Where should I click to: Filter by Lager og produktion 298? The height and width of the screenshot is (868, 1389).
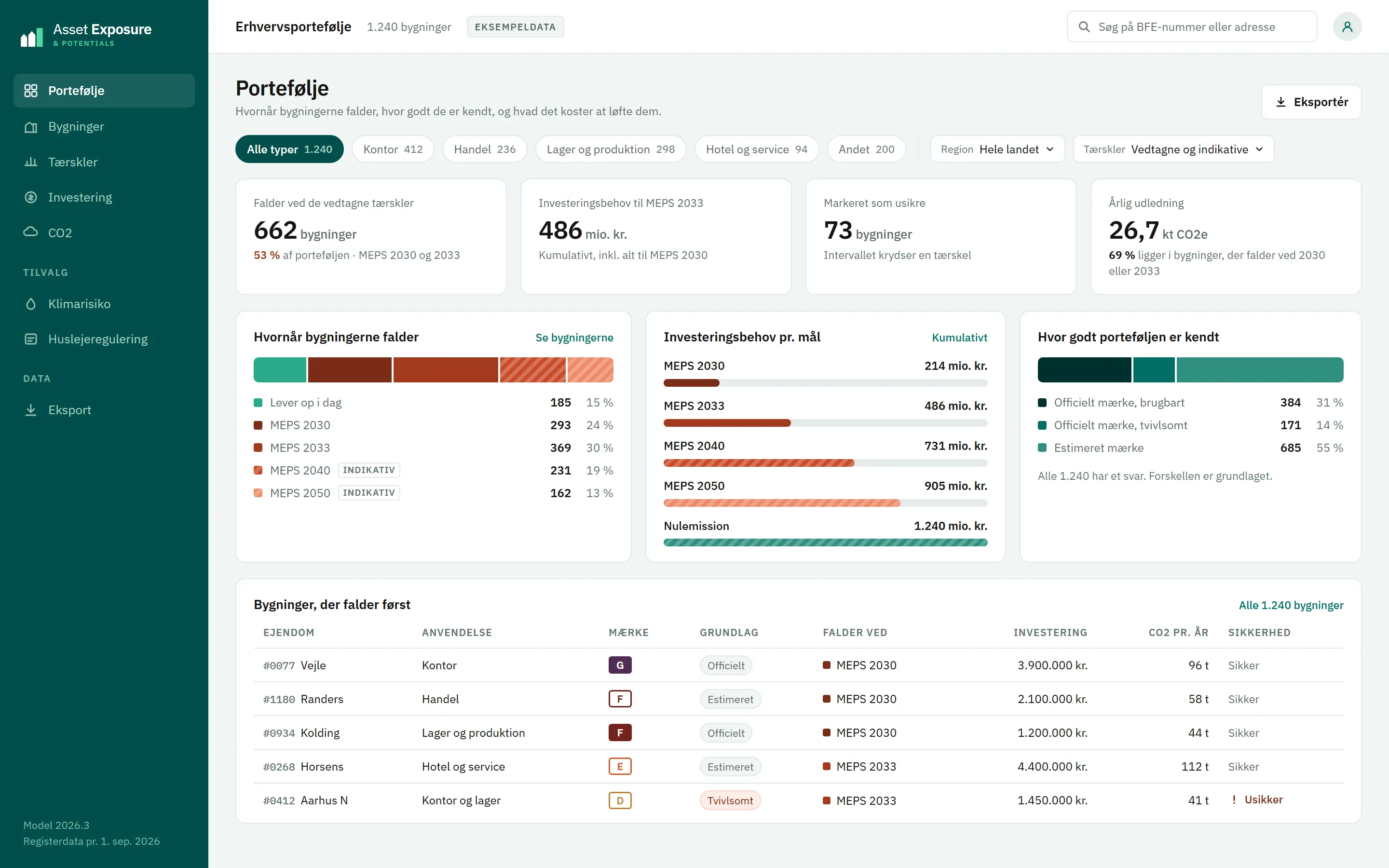[611, 149]
